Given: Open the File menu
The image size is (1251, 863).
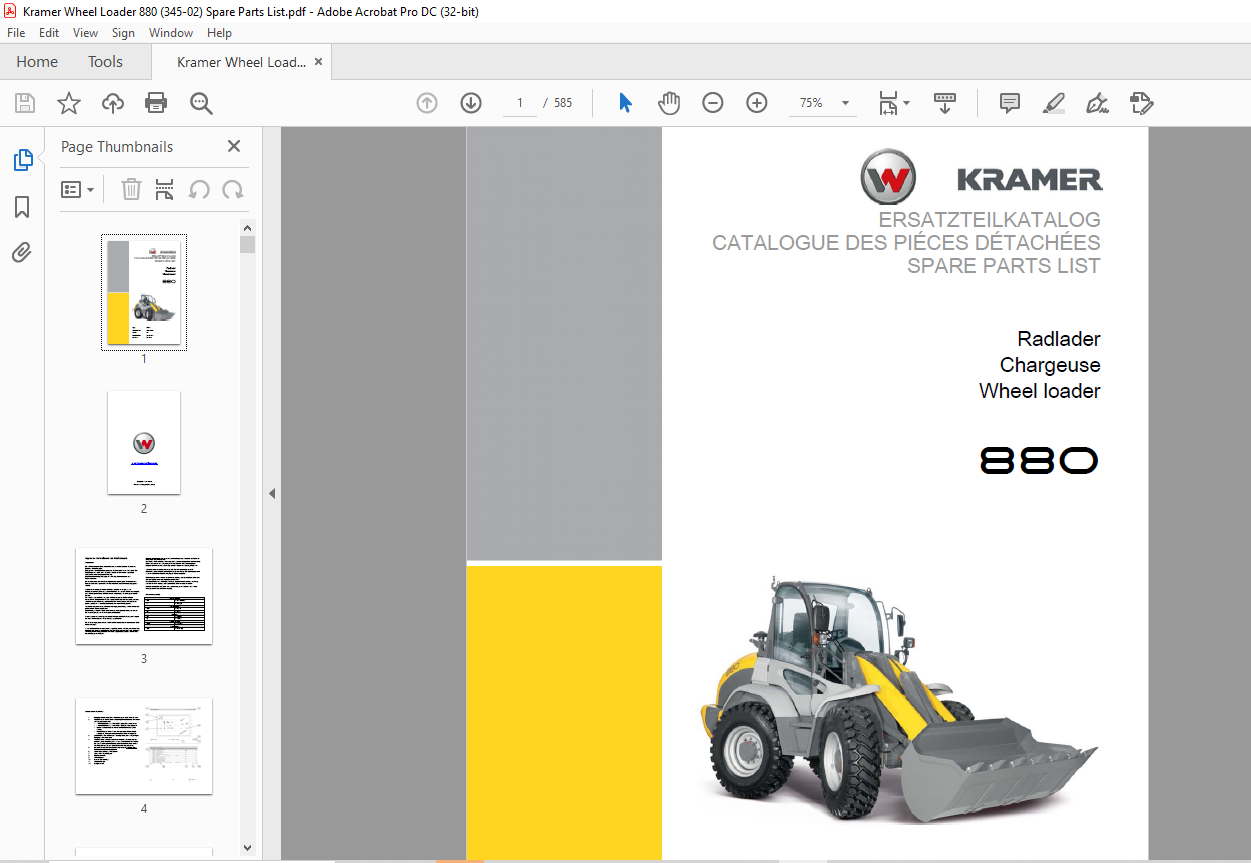Looking at the screenshot, I should pos(16,33).
